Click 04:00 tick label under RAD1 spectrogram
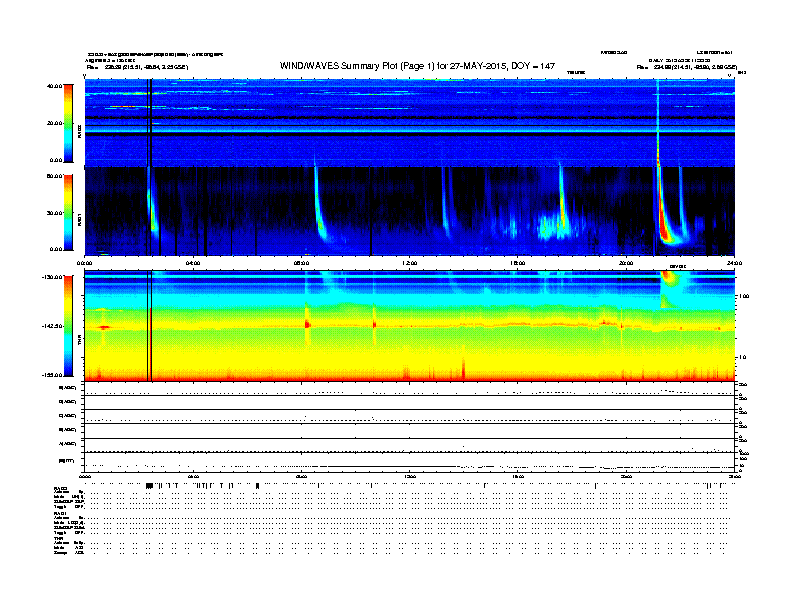The height and width of the screenshot is (612, 792). [193, 263]
